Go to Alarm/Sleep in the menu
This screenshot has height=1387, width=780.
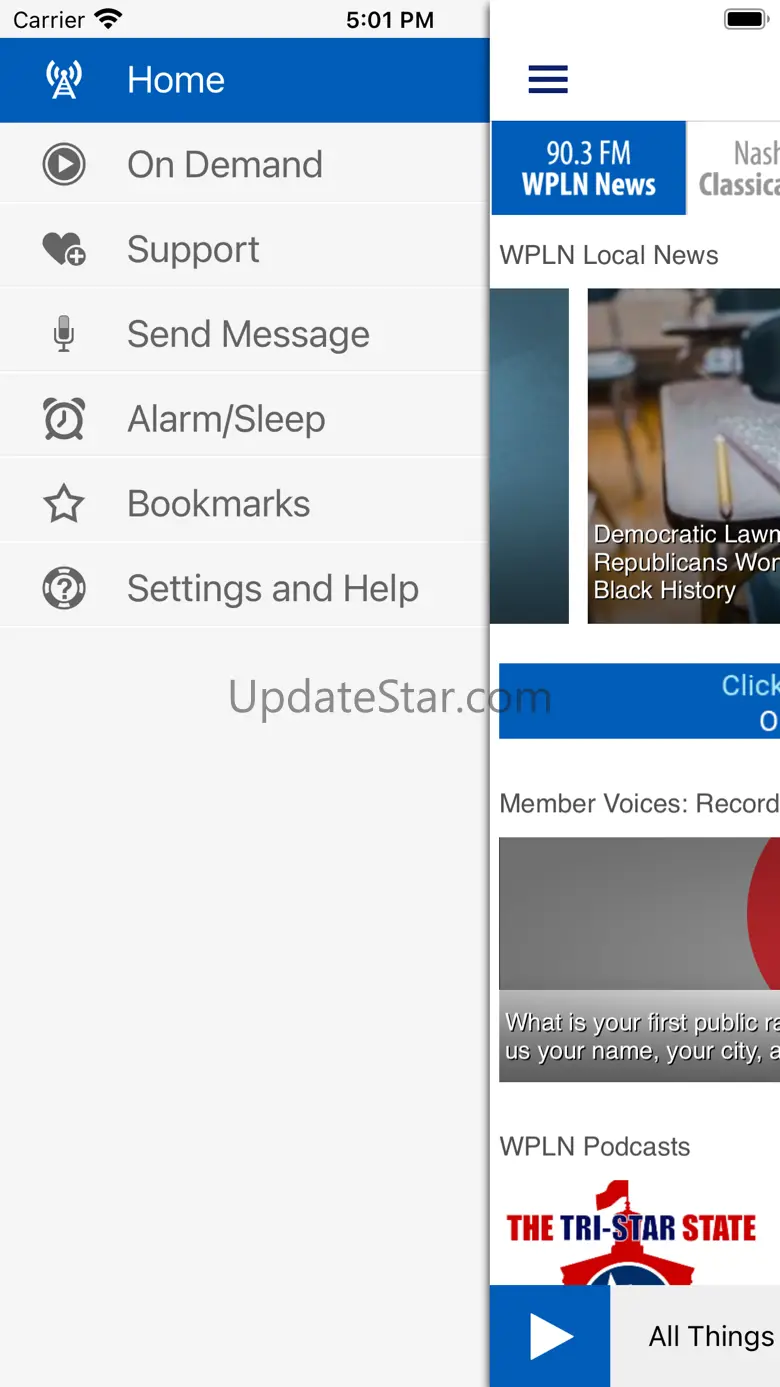245,419
